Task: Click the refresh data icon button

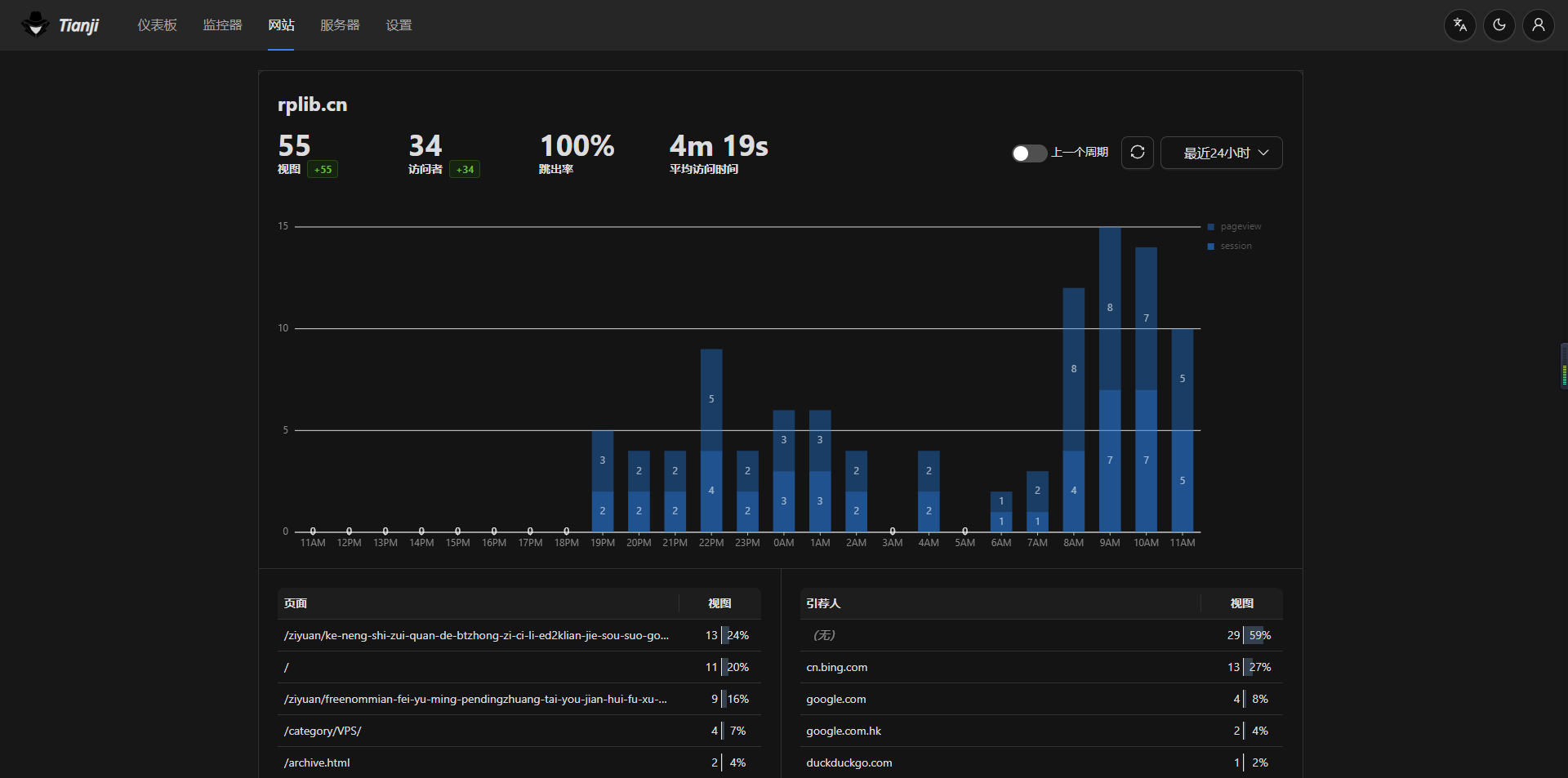Action: click(x=1137, y=153)
